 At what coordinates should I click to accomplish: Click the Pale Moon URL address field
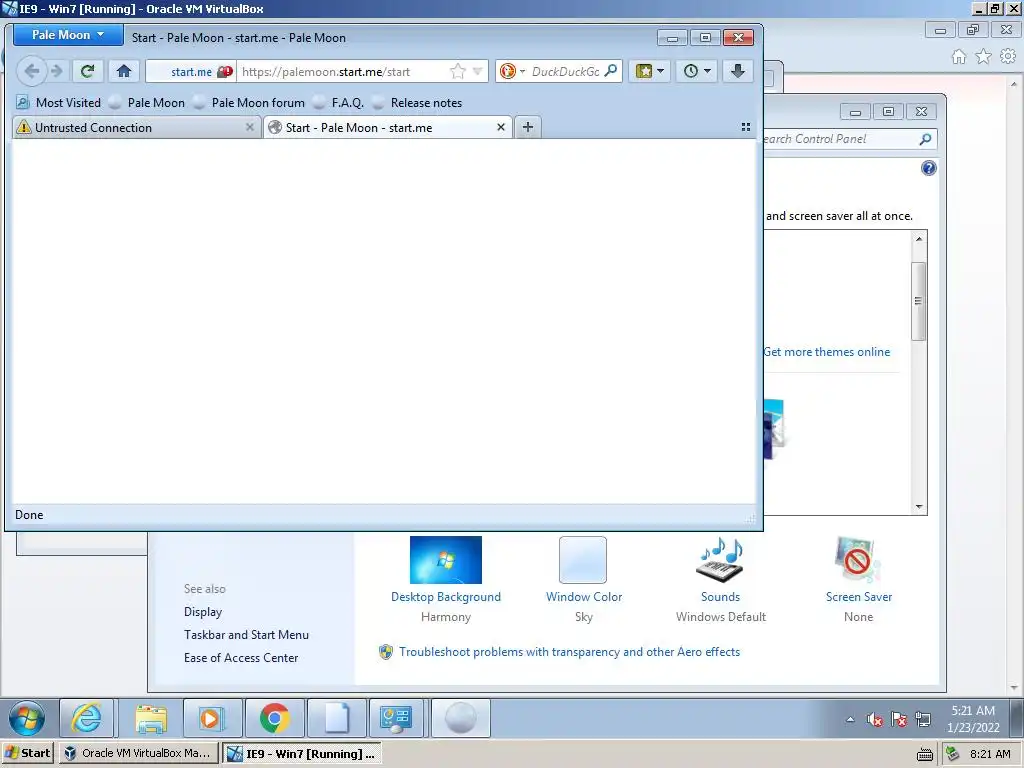pyautogui.click(x=344, y=72)
